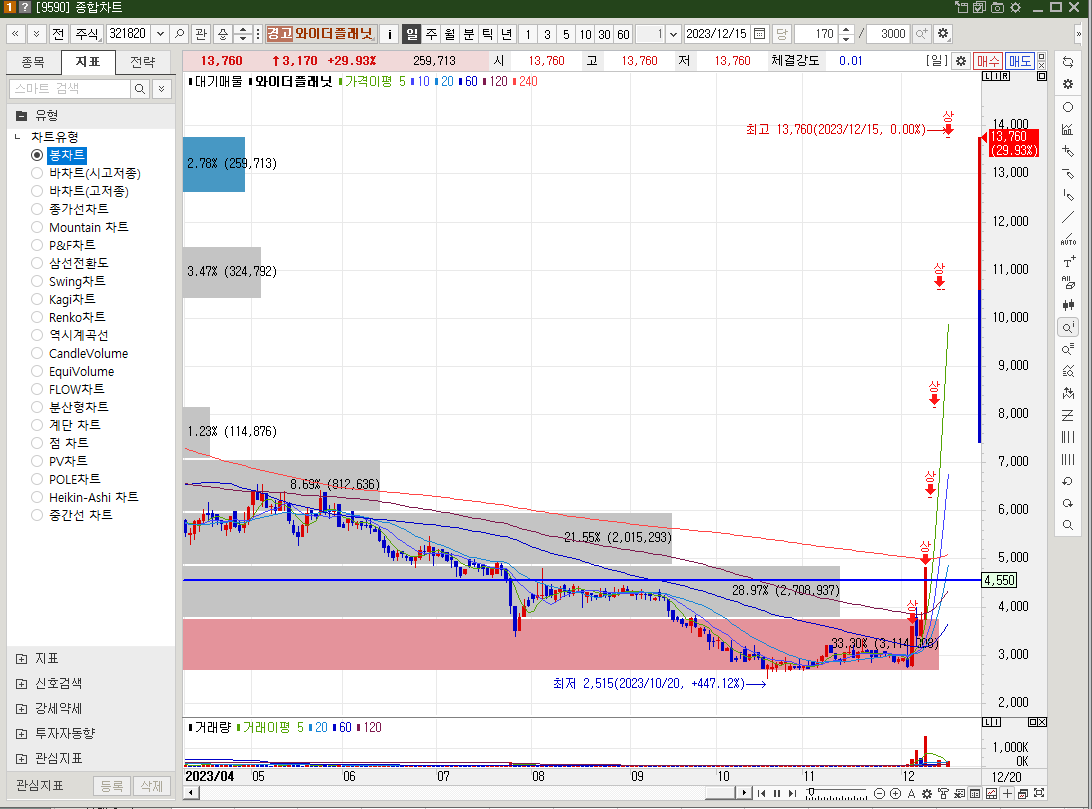Screen dimensions: 1092x809
Task: Click the bottom toolbar gear icon
Action: pos(927,794)
